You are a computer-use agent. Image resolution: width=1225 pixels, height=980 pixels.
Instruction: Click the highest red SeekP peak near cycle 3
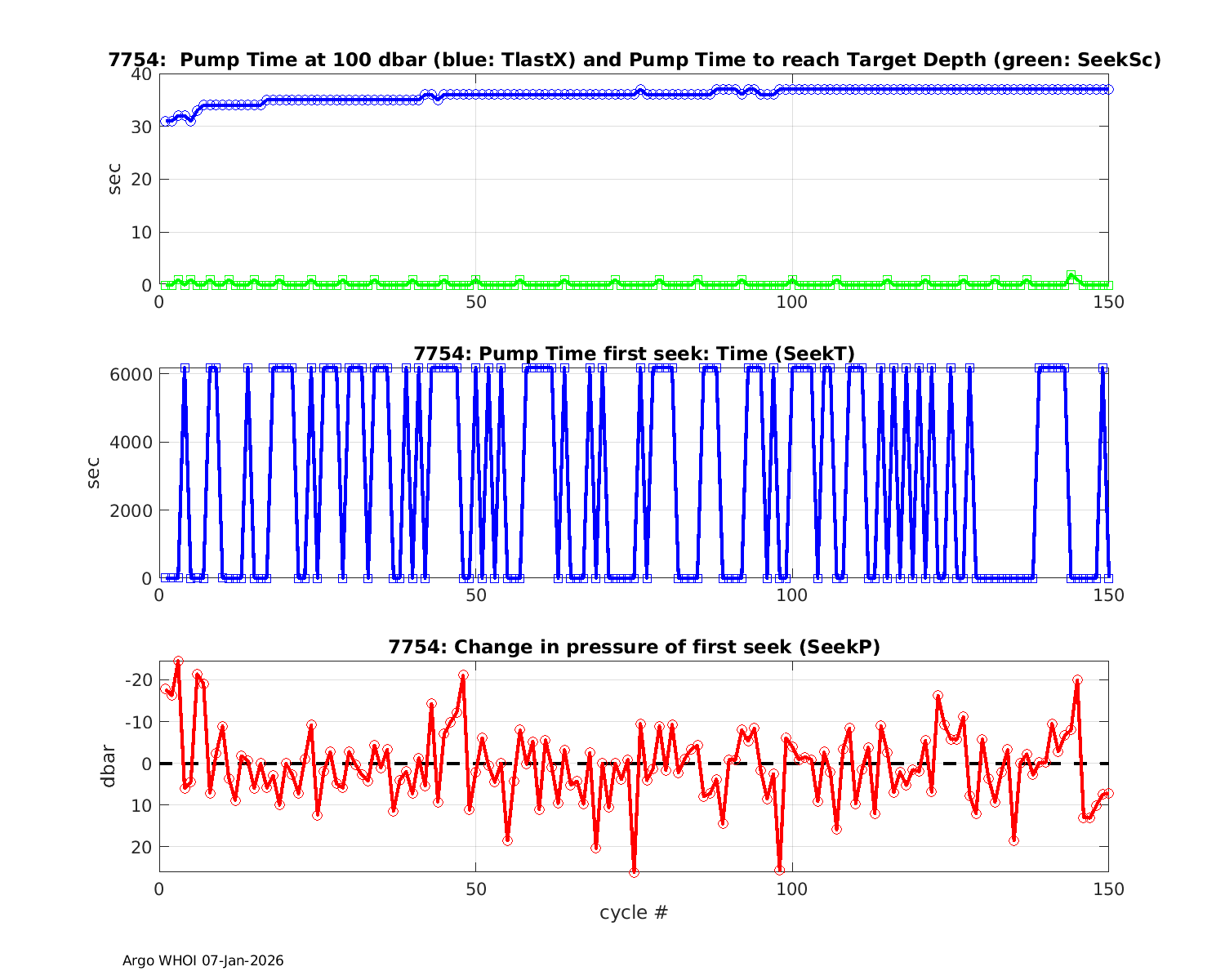pos(178,661)
